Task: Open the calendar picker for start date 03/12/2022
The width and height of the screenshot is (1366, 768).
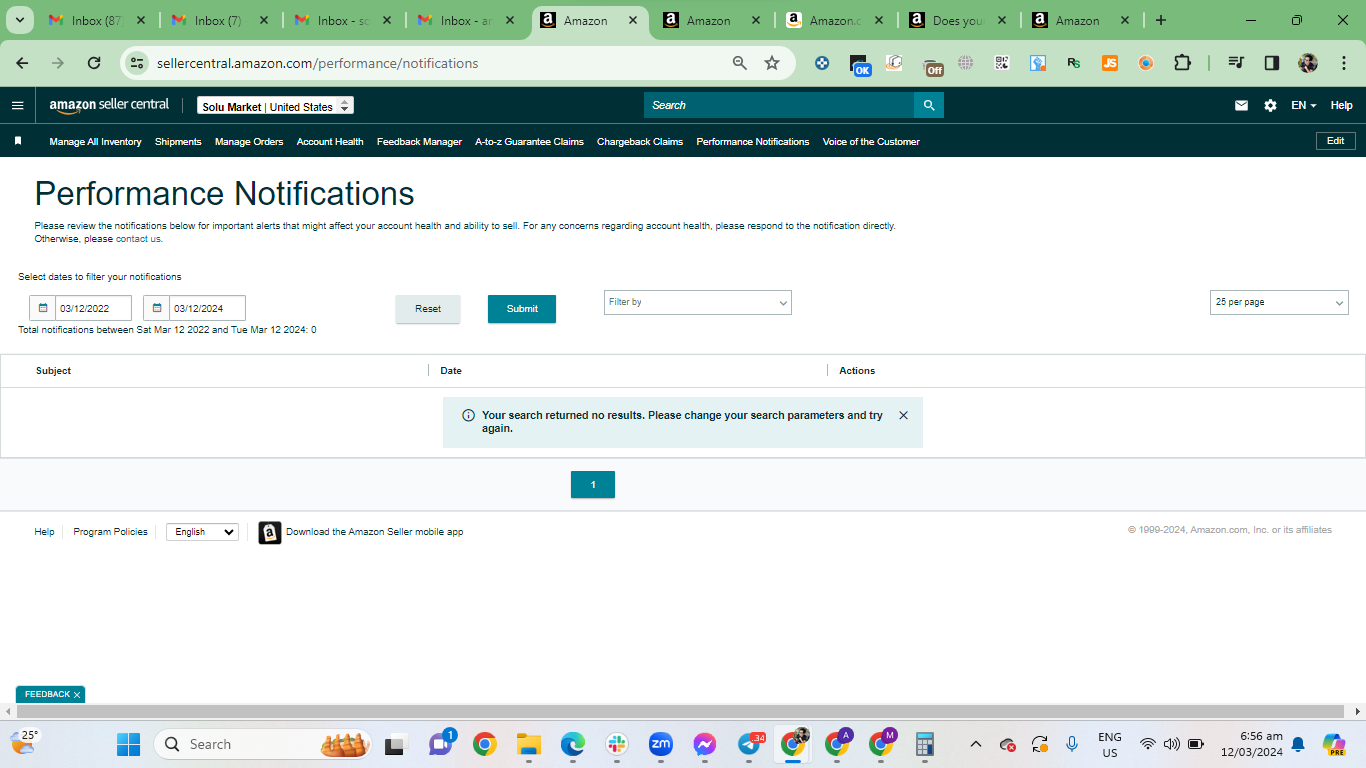Action: click(x=43, y=308)
